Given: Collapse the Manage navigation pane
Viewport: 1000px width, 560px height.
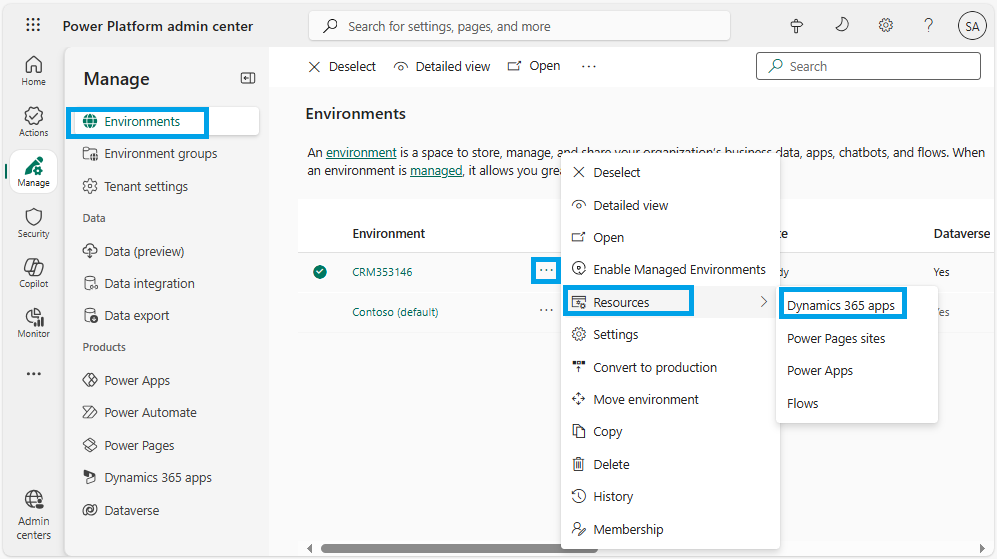Looking at the screenshot, I should point(248,78).
